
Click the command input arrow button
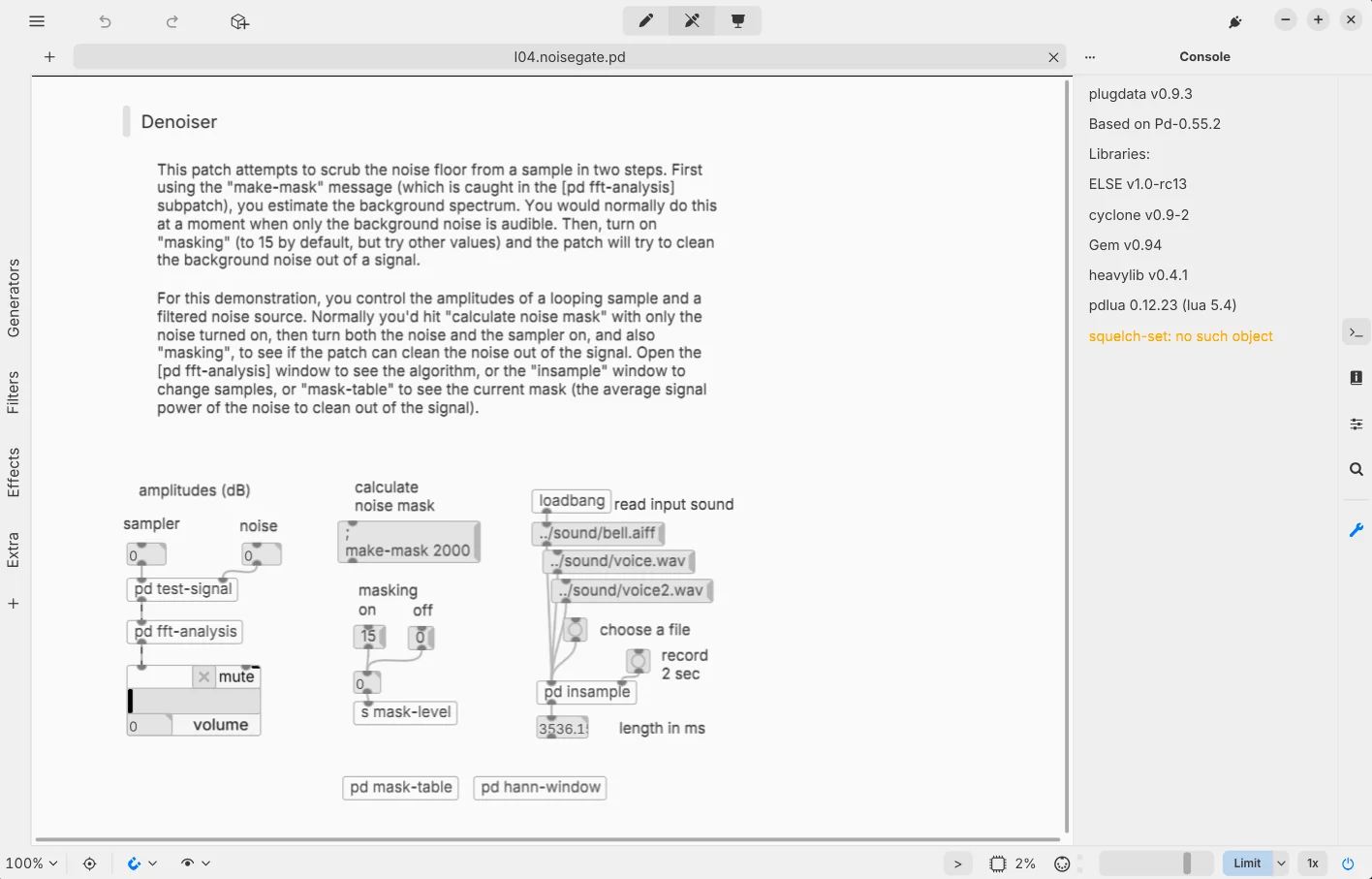957,863
